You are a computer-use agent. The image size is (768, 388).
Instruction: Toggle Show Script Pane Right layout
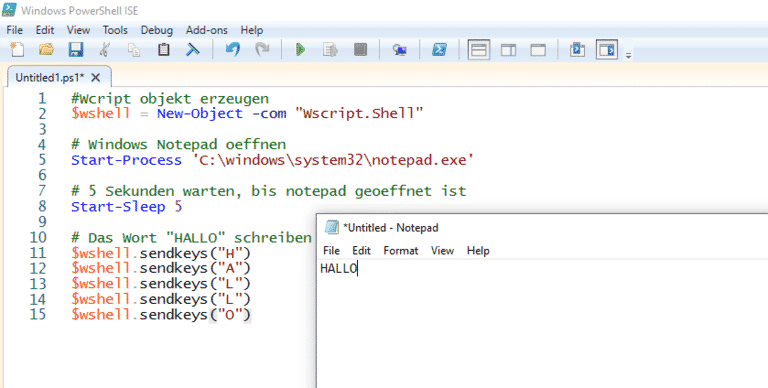pos(508,49)
